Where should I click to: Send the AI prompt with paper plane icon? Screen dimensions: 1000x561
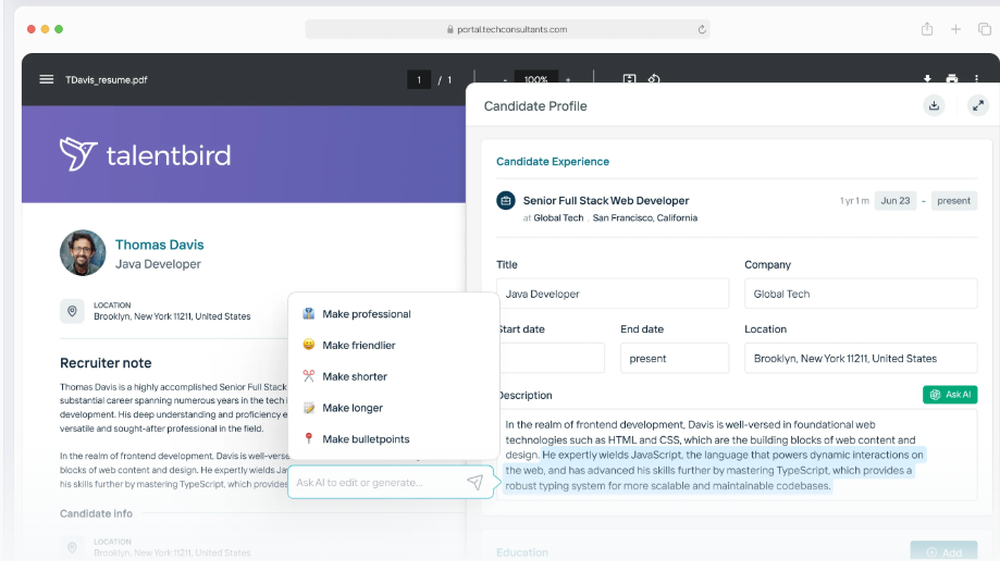click(474, 483)
